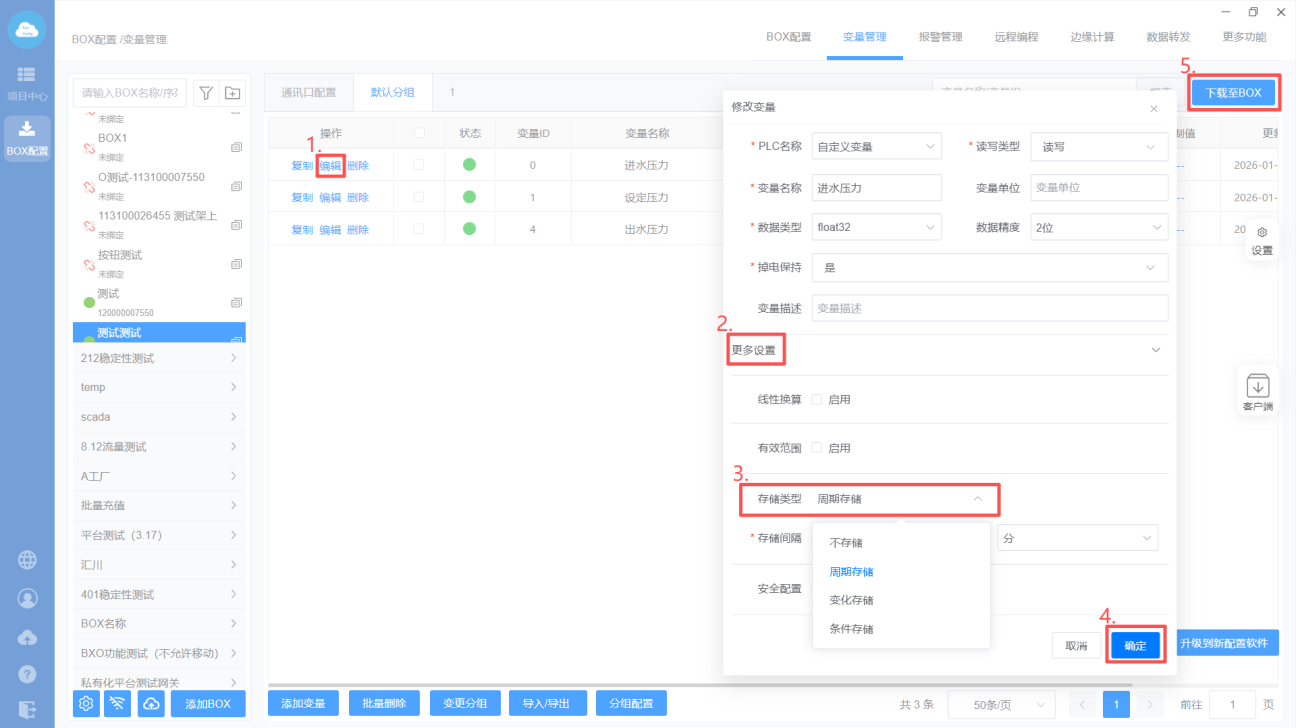Viewport: 1296px width, 728px height.
Task: Click the 确定 button in dialog
Action: (1136, 646)
